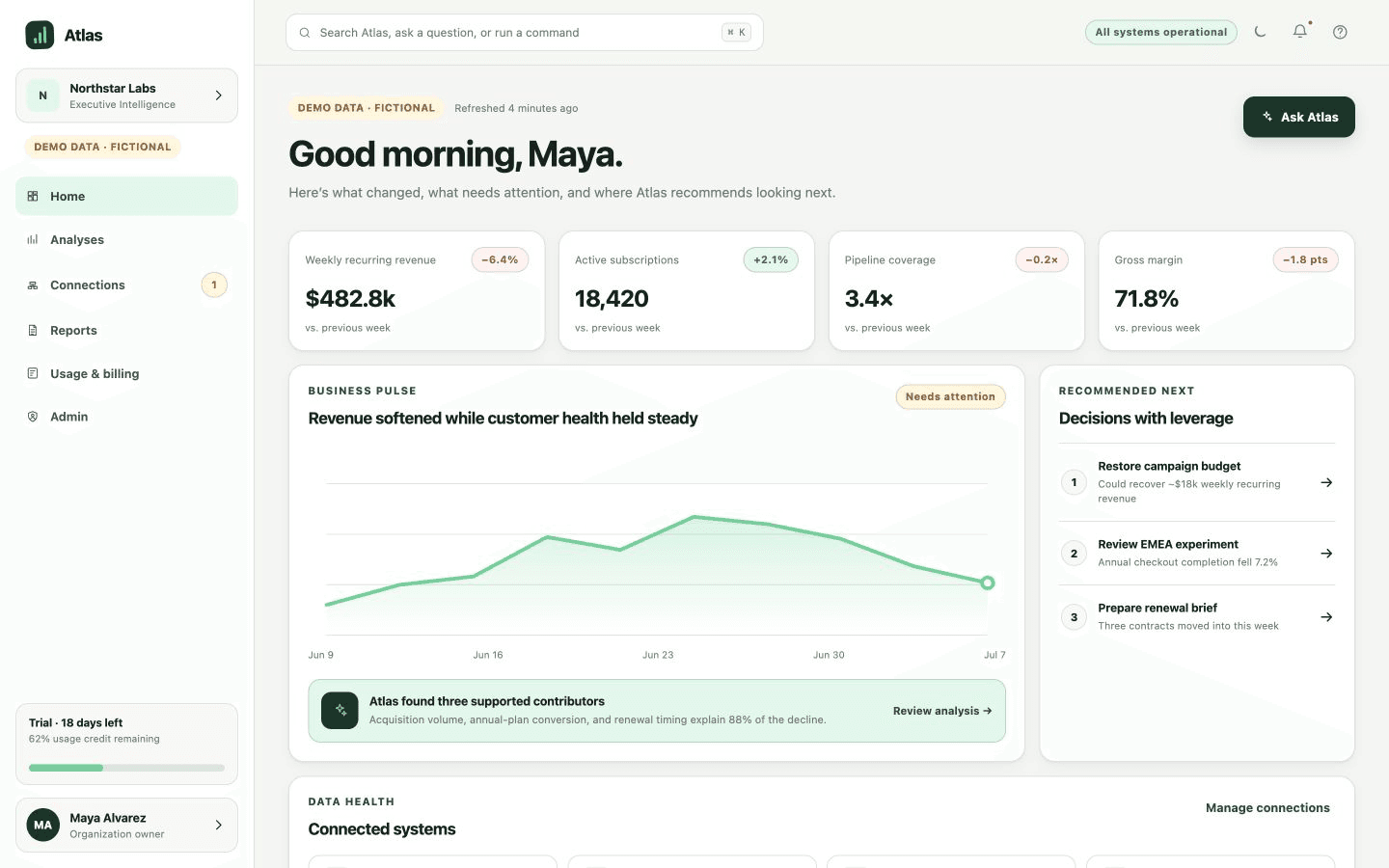This screenshot has width=1389, height=868.
Task: Click the Connections icon in sidebar
Action: coord(33,285)
